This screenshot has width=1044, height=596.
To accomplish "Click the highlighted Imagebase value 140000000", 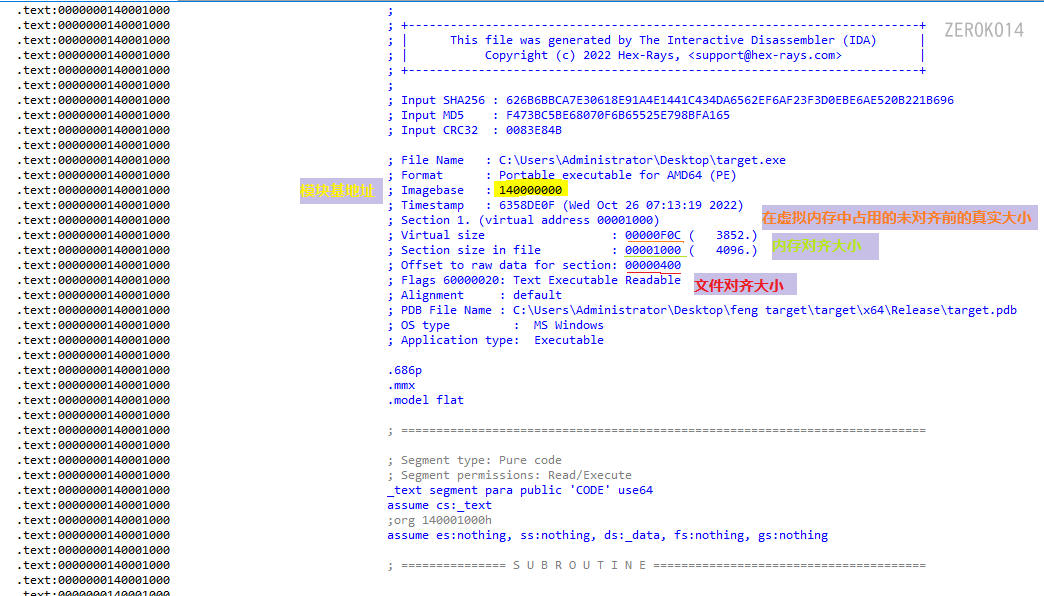I will point(530,189).
